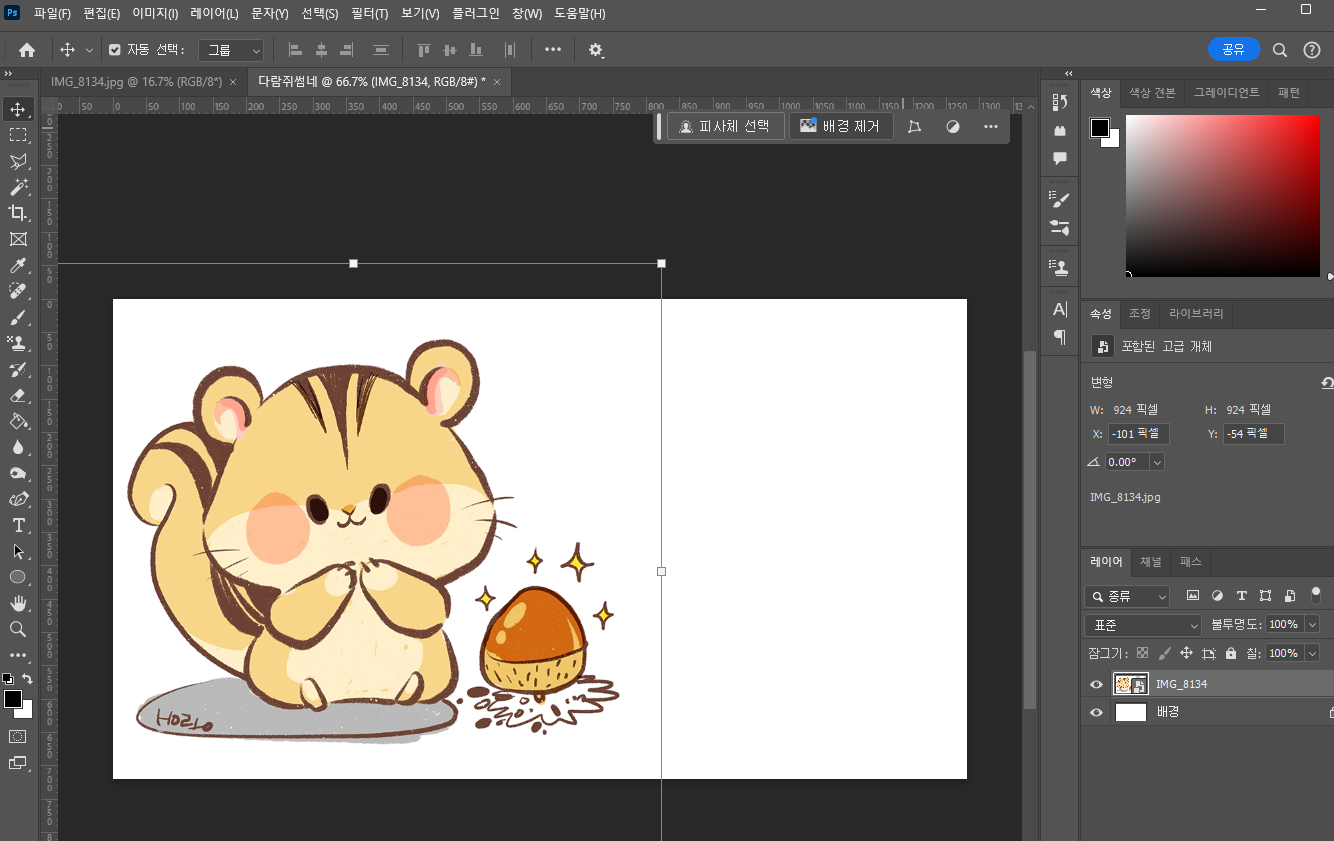Uncheck the 자동 선택 checkbox
The image size is (1334, 841).
pos(114,50)
